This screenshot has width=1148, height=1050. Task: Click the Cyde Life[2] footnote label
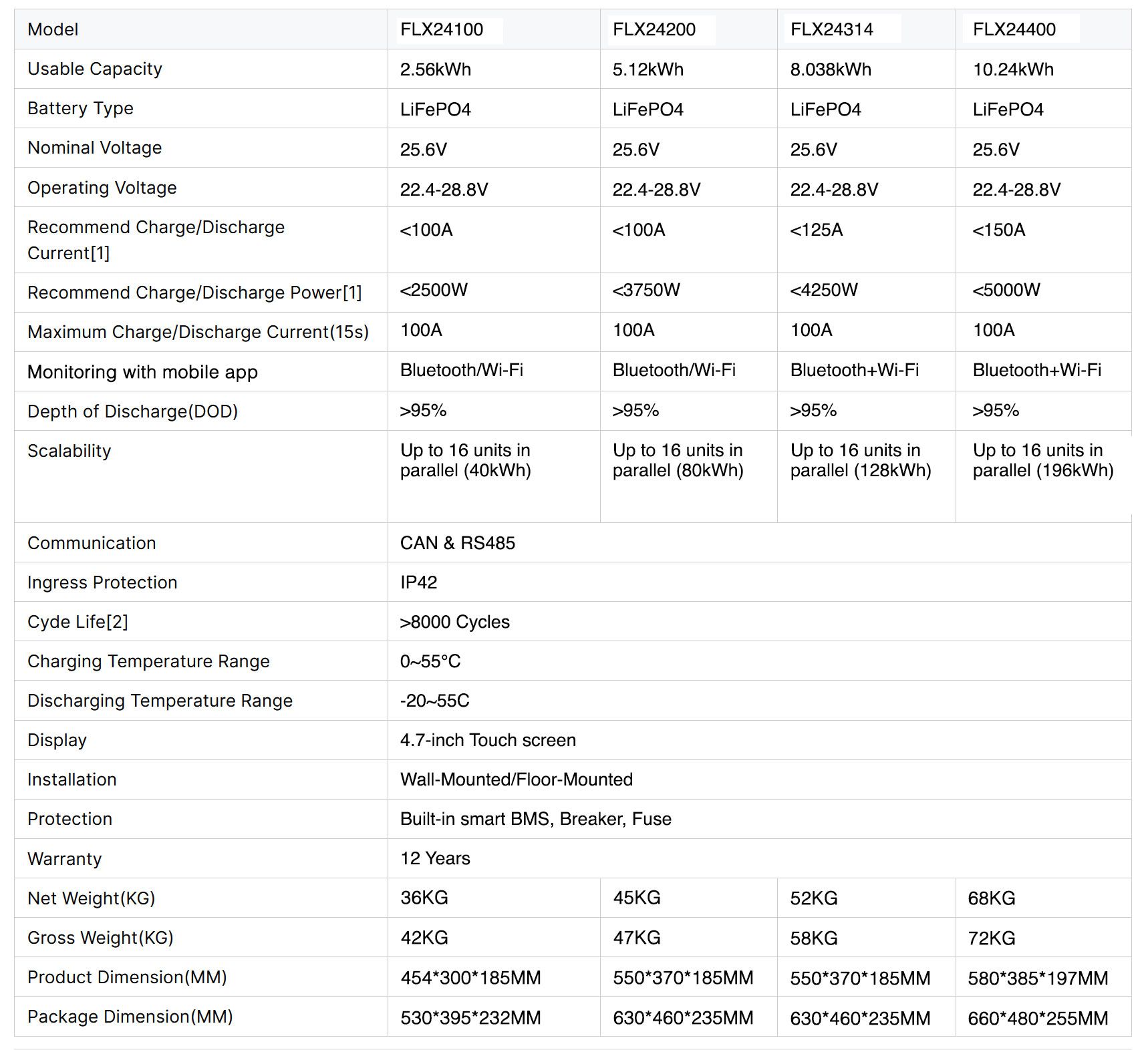78,622
